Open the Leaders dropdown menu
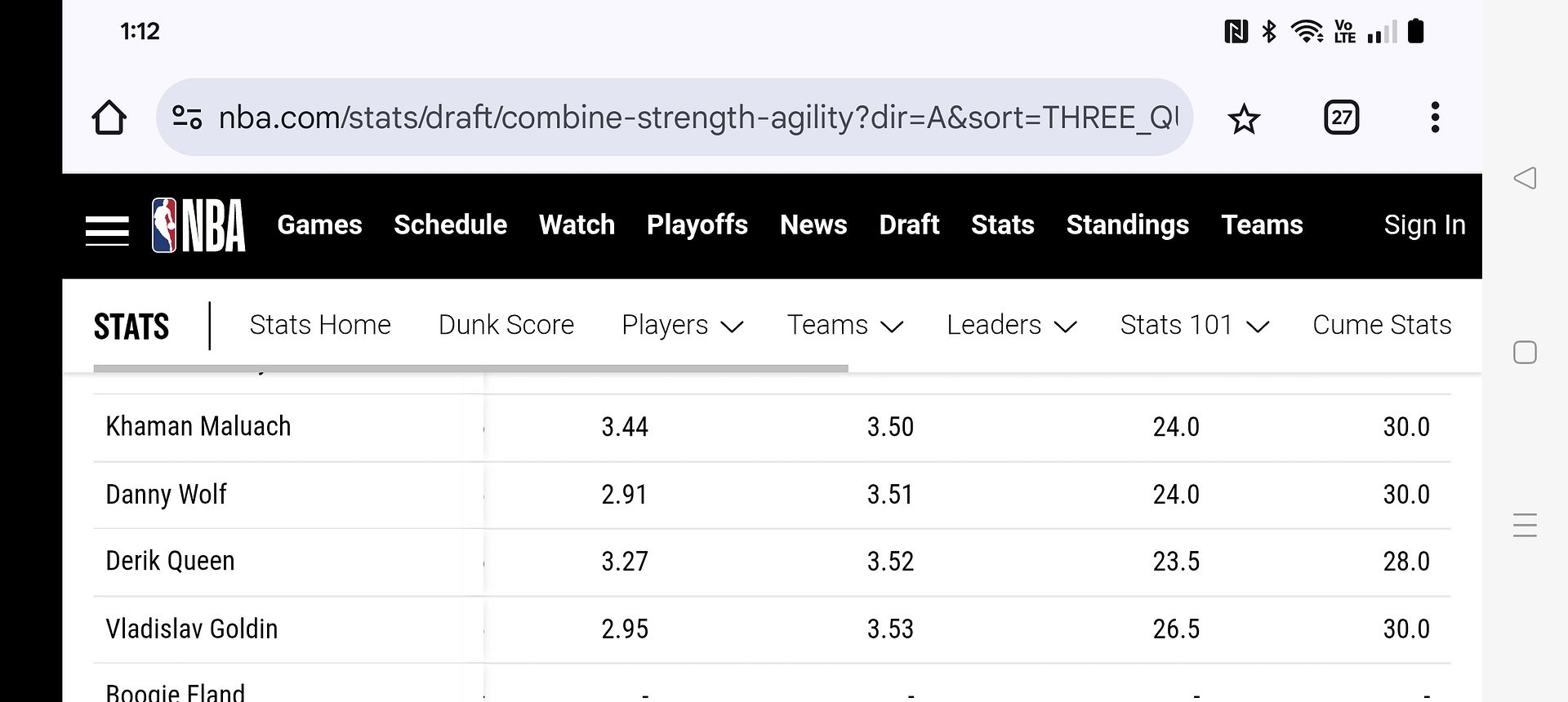1568x702 pixels. [x=1011, y=325]
